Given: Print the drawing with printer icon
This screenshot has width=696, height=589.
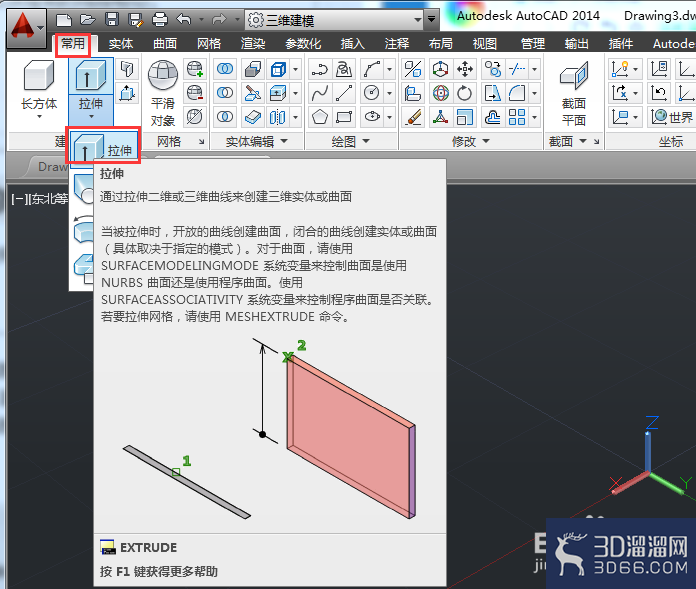Looking at the screenshot, I should (160, 20).
